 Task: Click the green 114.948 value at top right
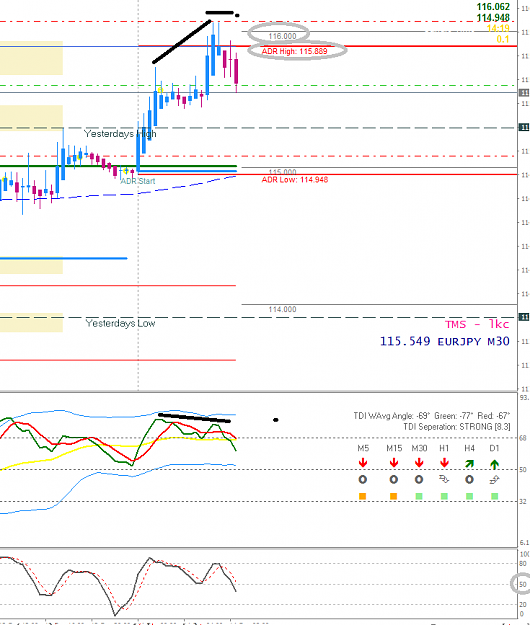point(493,18)
